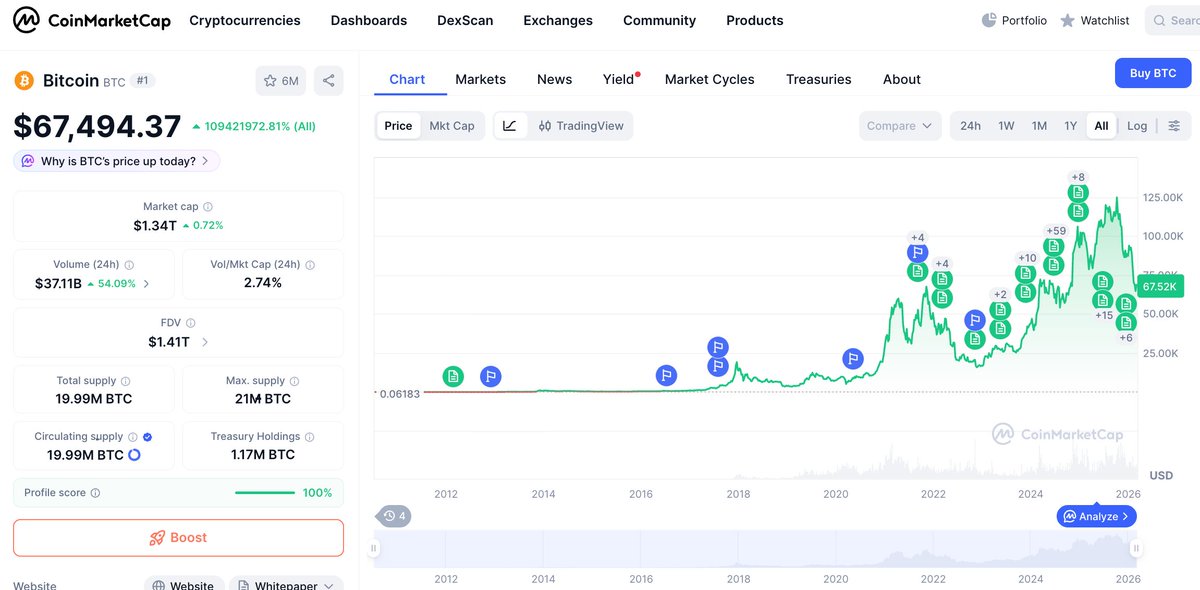Viewport: 1200px width, 590px height.
Task: Set chart range to 24h
Action: (x=971, y=126)
